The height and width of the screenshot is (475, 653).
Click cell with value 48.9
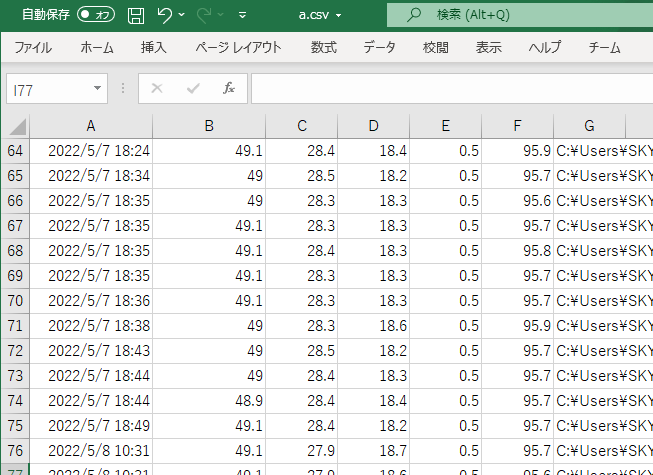point(209,400)
